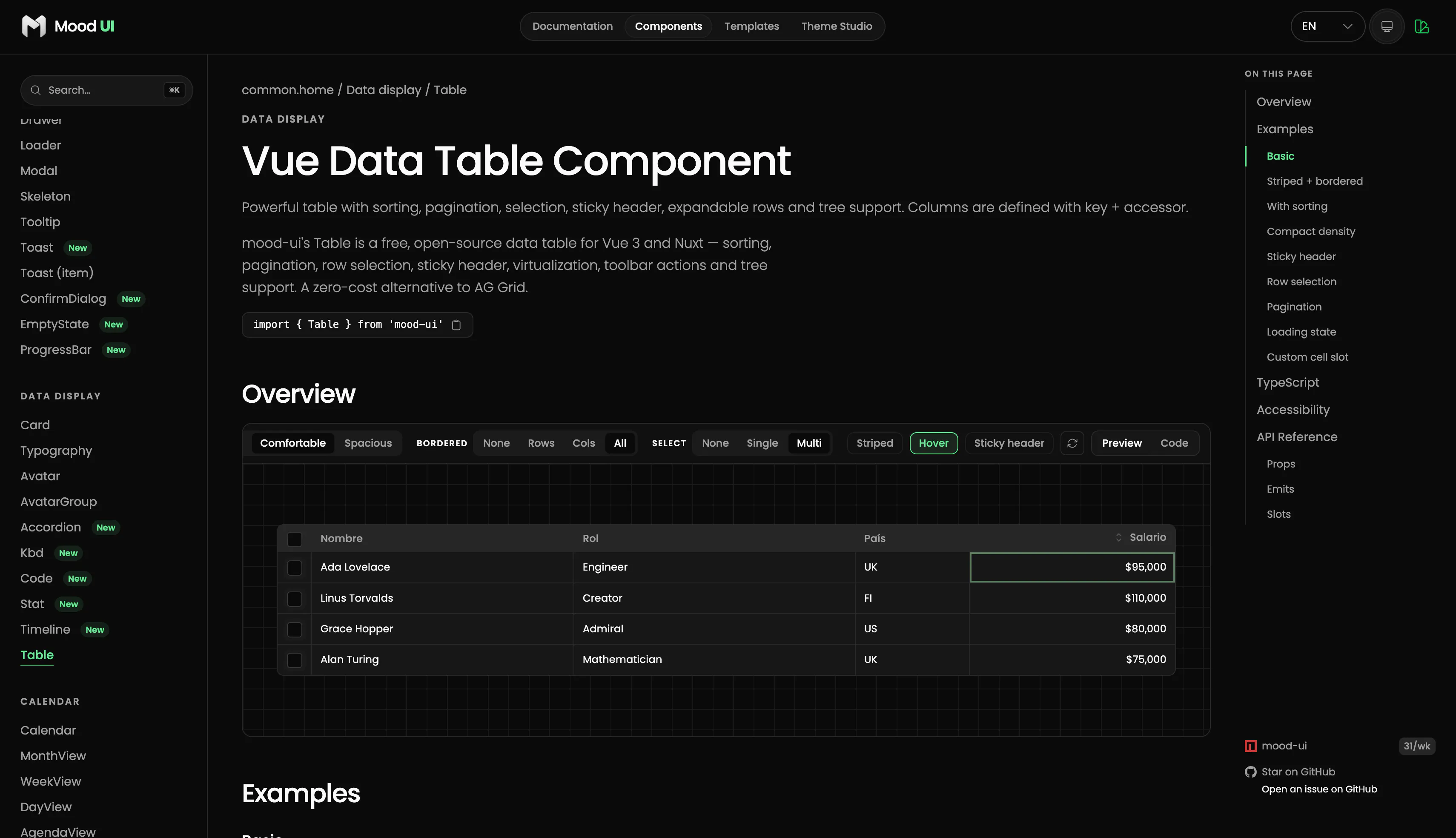Click the Mathematician role cell
This screenshot has height=838, width=1456.
[714, 660]
